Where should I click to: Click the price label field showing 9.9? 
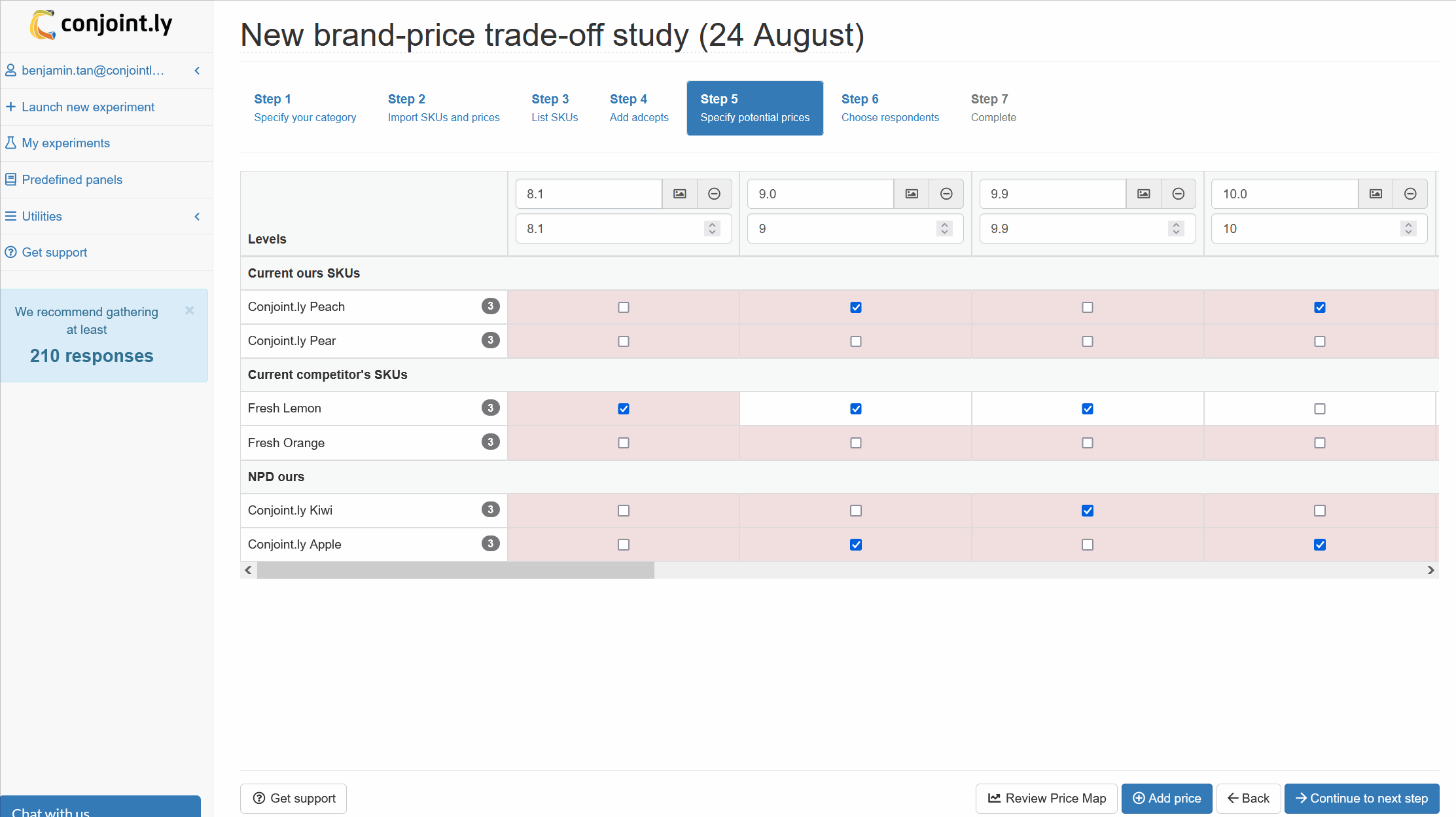pos(1053,194)
